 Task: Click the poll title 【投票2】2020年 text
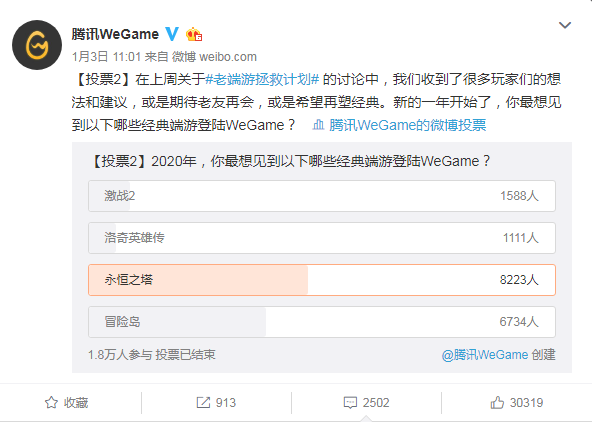[143, 161]
